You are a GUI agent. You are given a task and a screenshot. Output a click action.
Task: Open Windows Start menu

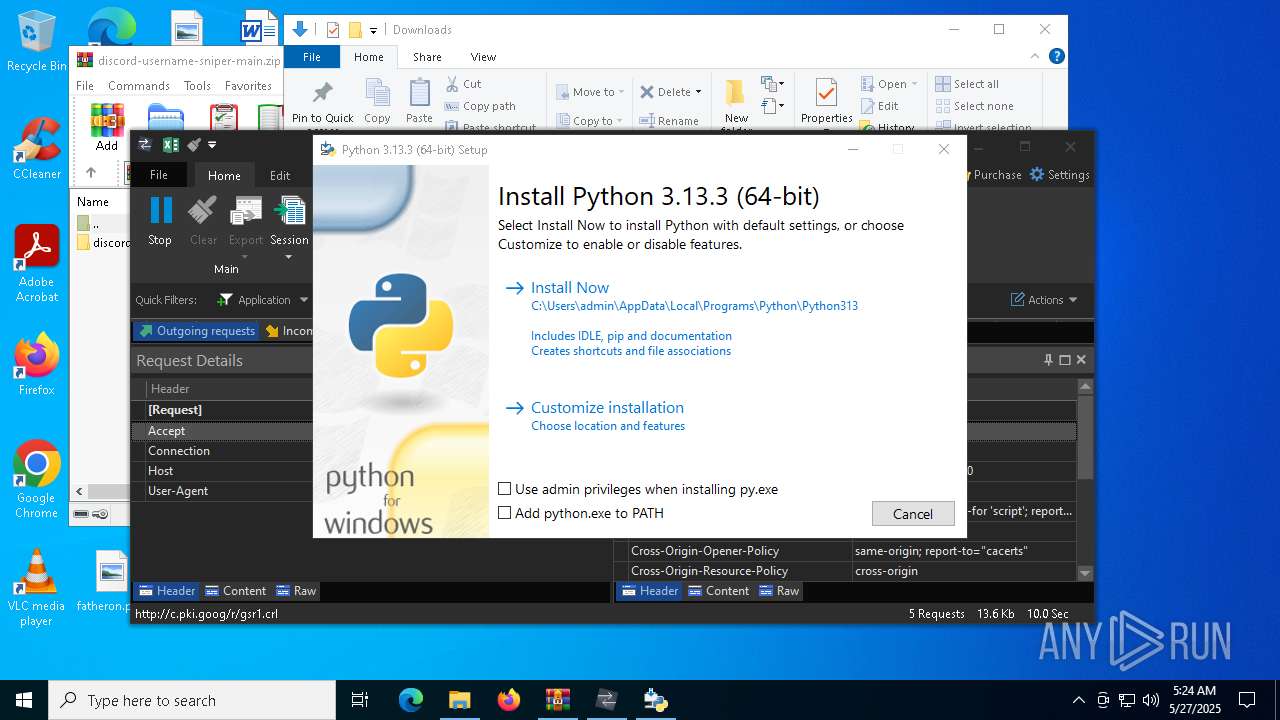pos(24,700)
